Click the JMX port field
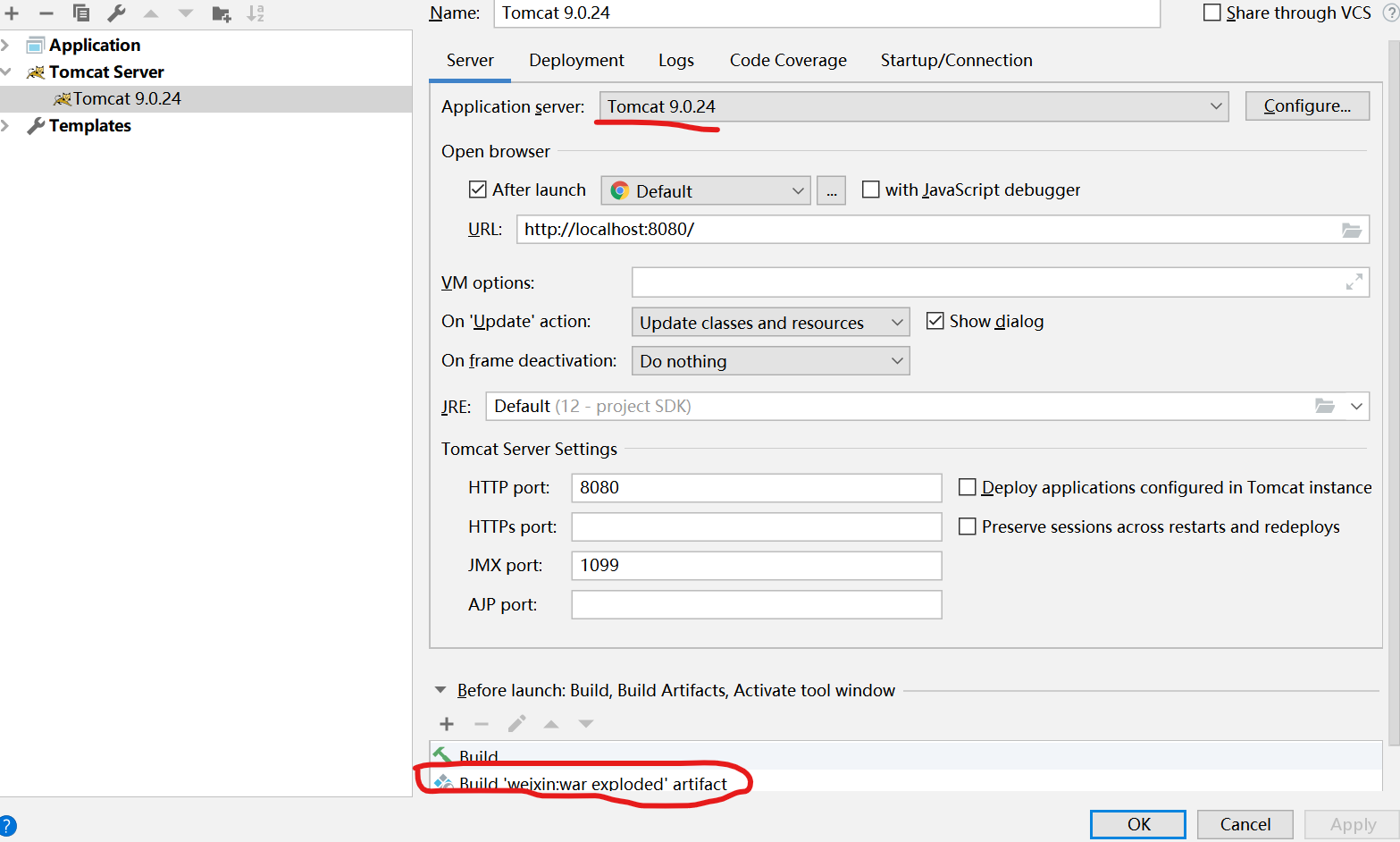 click(x=756, y=566)
